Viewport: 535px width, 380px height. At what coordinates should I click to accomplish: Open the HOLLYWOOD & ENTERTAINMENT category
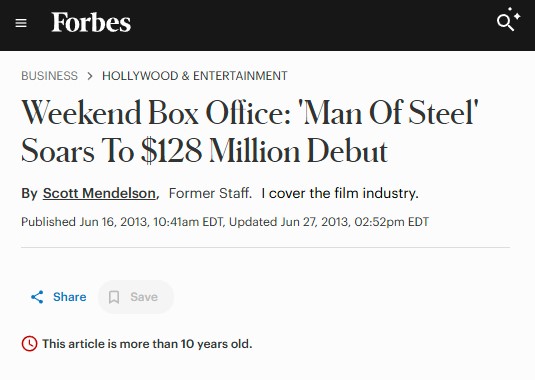(x=195, y=76)
